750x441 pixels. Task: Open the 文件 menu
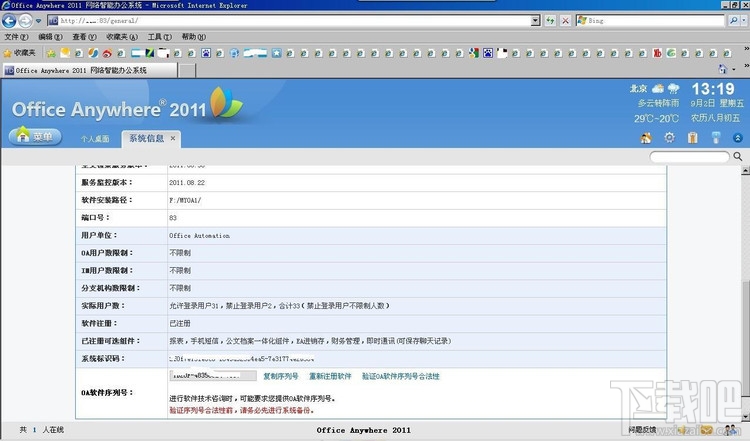tap(16, 37)
